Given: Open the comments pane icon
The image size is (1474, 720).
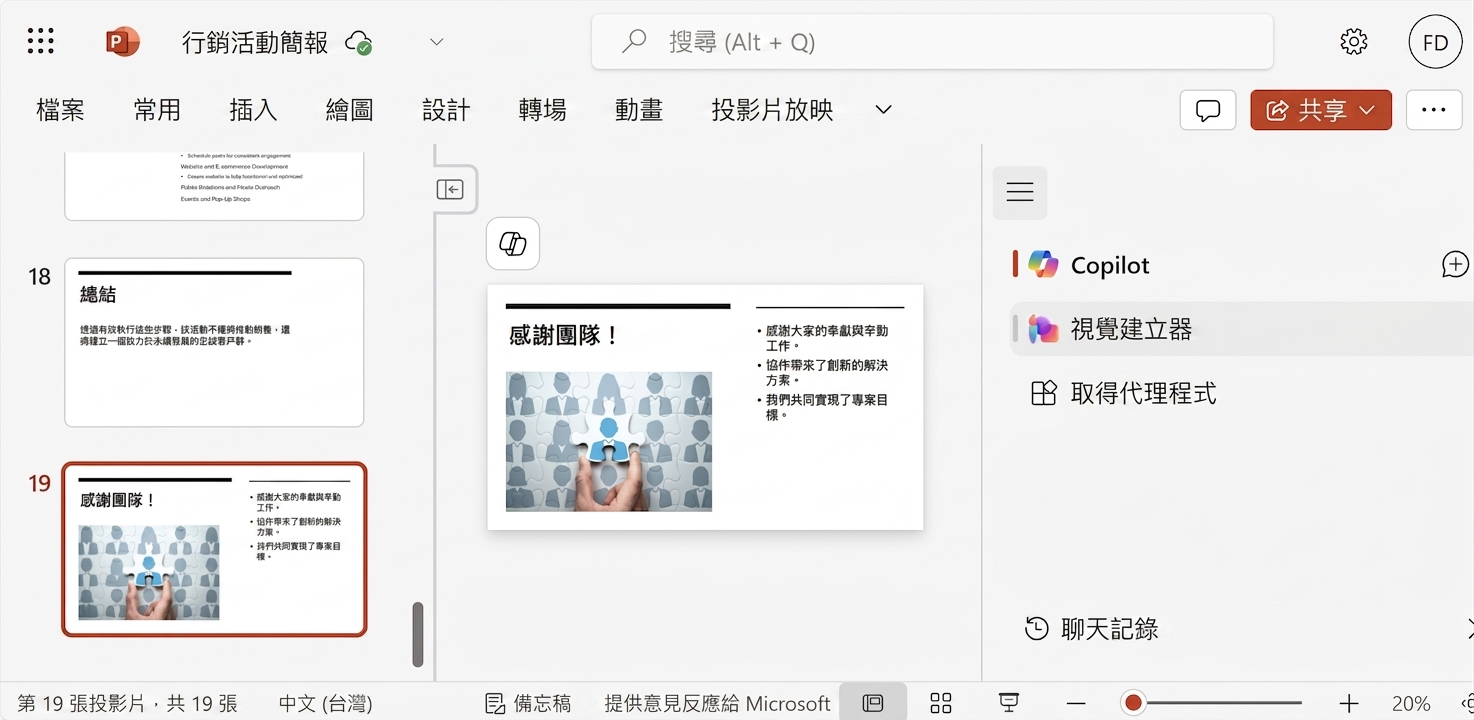Looking at the screenshot, I should coord(1208,110).
